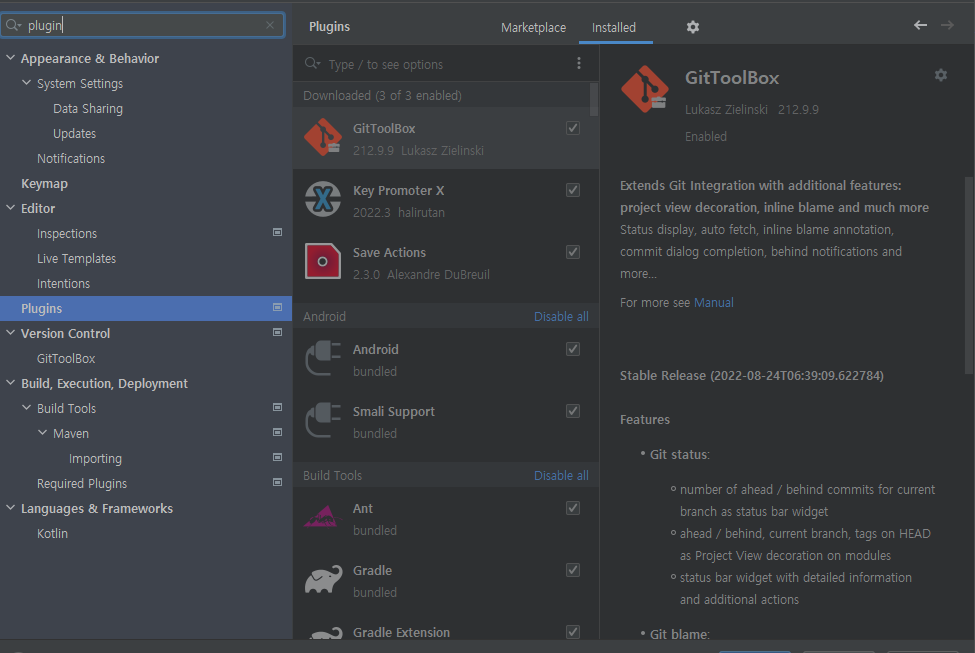Open Required Plugins settings
This screenshot has width=975, height=653.
(x=81, y=483)
